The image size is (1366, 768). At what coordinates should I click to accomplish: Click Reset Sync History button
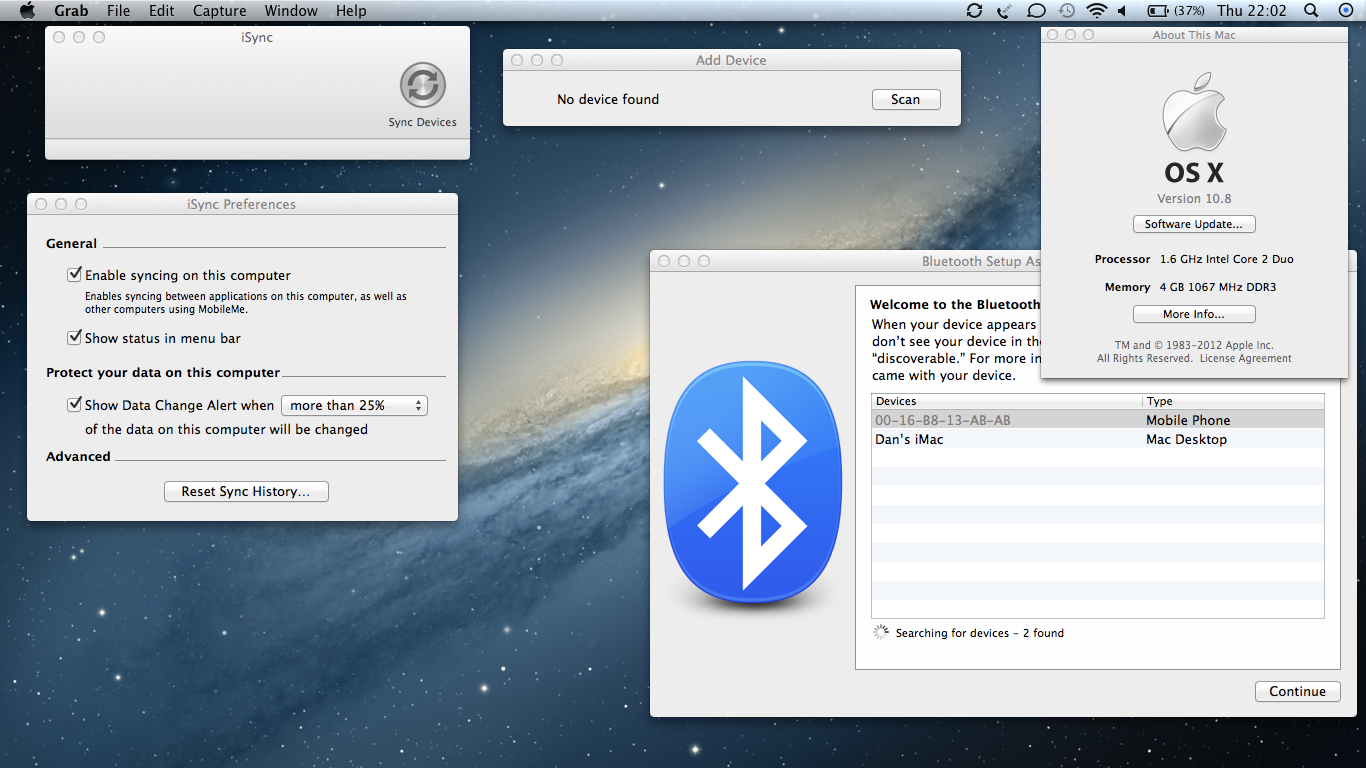pyautogui.click(x=246, y=491)
